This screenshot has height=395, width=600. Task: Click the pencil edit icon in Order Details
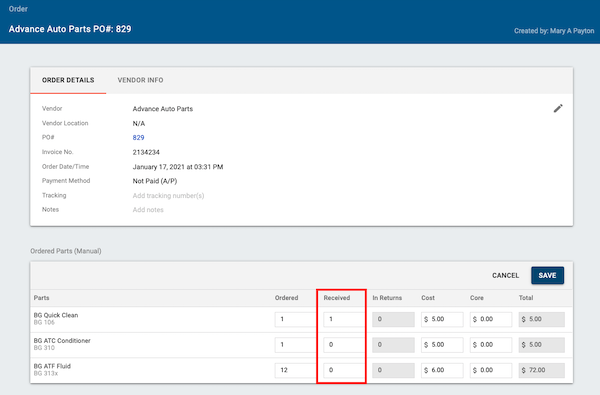tap(558, 109)
